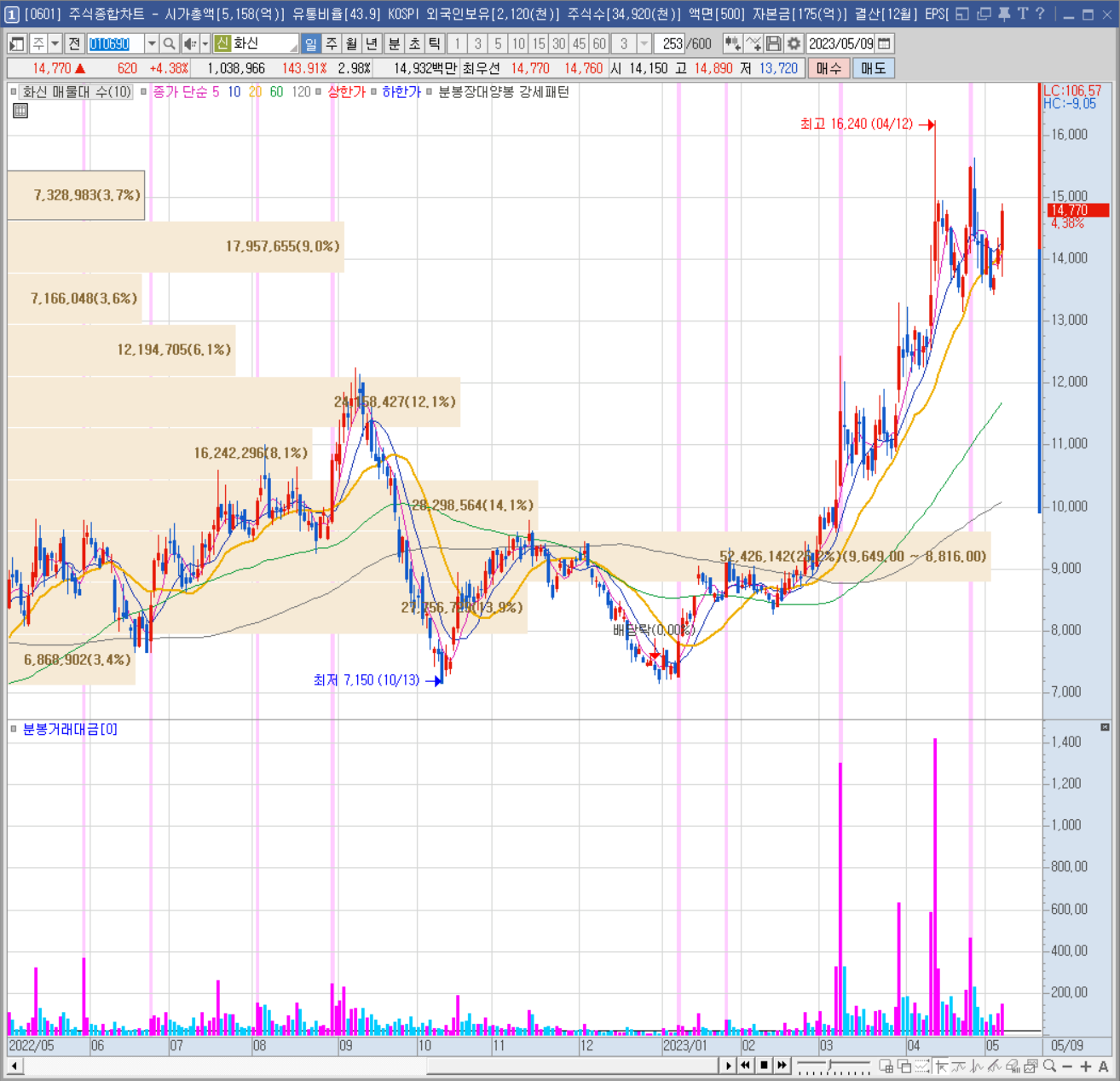This screenshot has width=1120, height=1081.
Task: Click the speaker sound icon in toolbar
Action: pos(189,43)
